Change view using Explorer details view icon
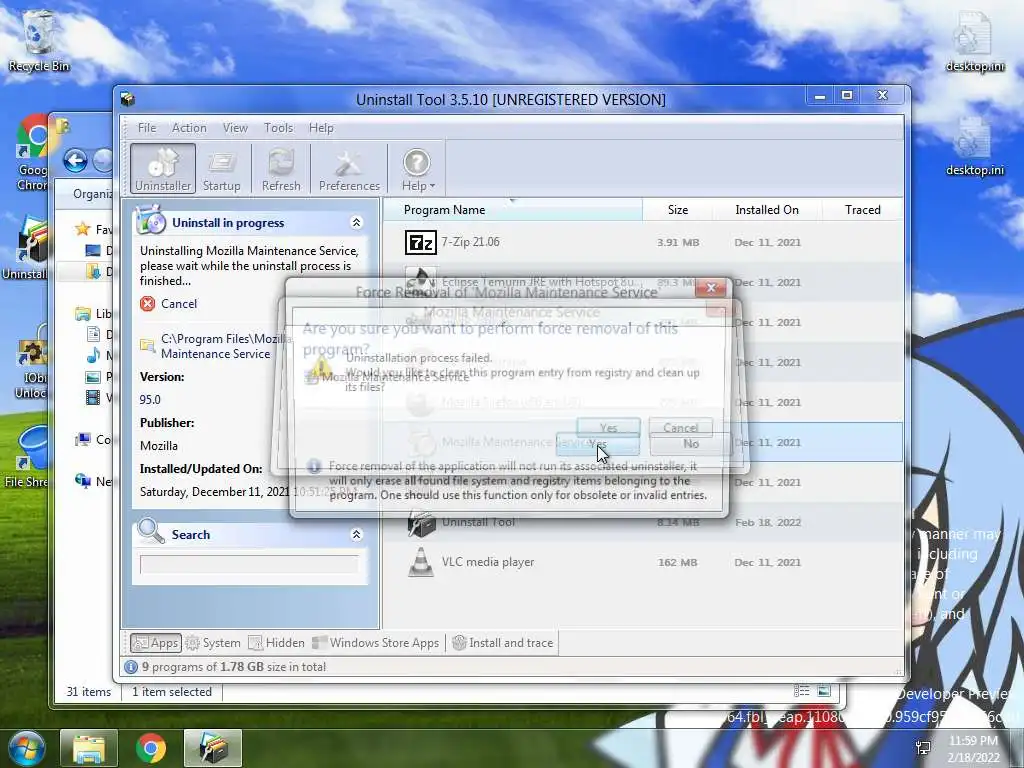 [x=801, y=691]
